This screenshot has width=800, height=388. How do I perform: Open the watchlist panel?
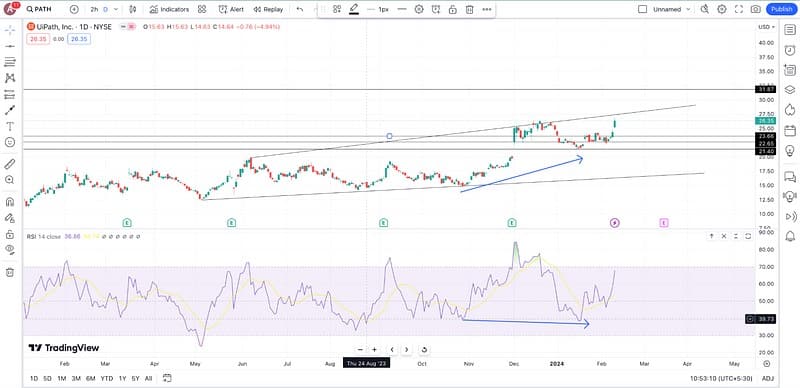790,30
